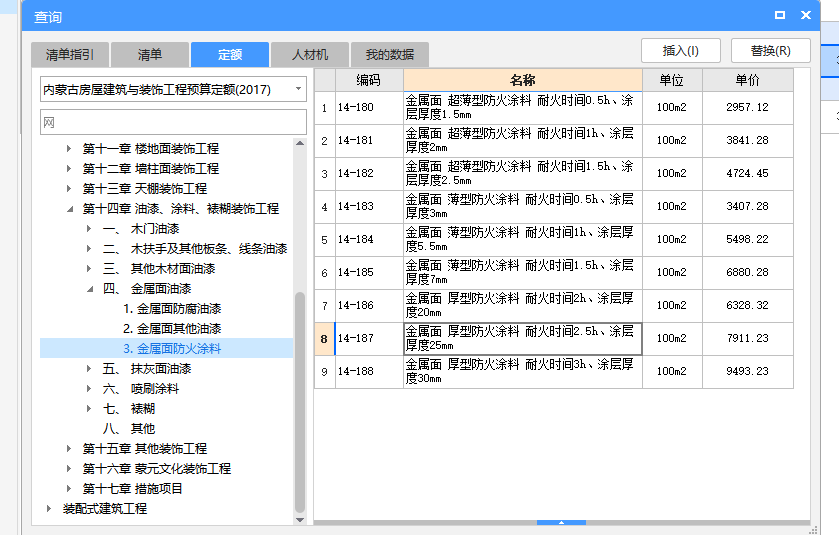Screen dimensions: 839x535
Task: Click unit price 2957.12
Action: [748, 108]
